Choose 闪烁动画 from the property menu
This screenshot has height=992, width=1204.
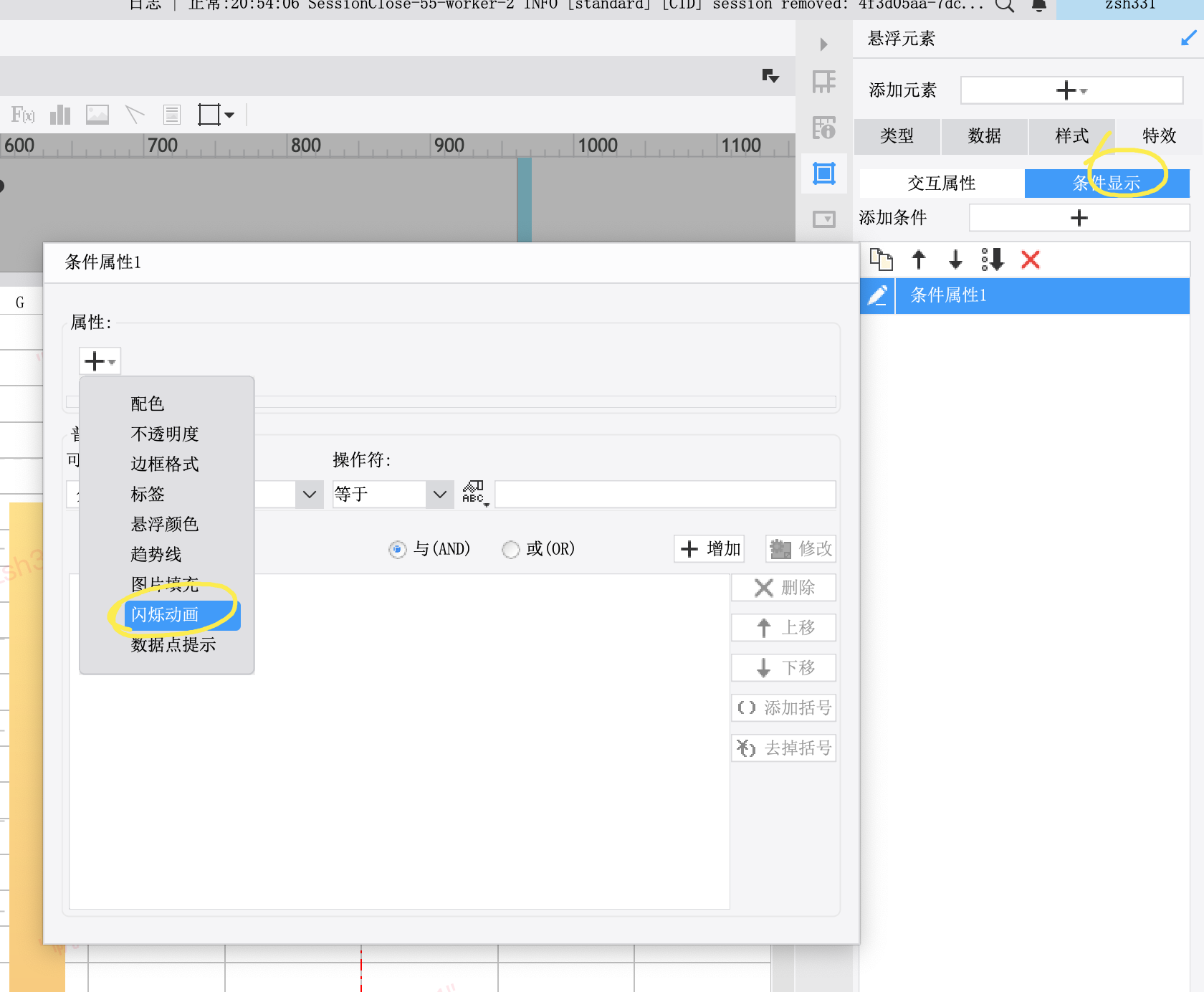tap(182, 615)
